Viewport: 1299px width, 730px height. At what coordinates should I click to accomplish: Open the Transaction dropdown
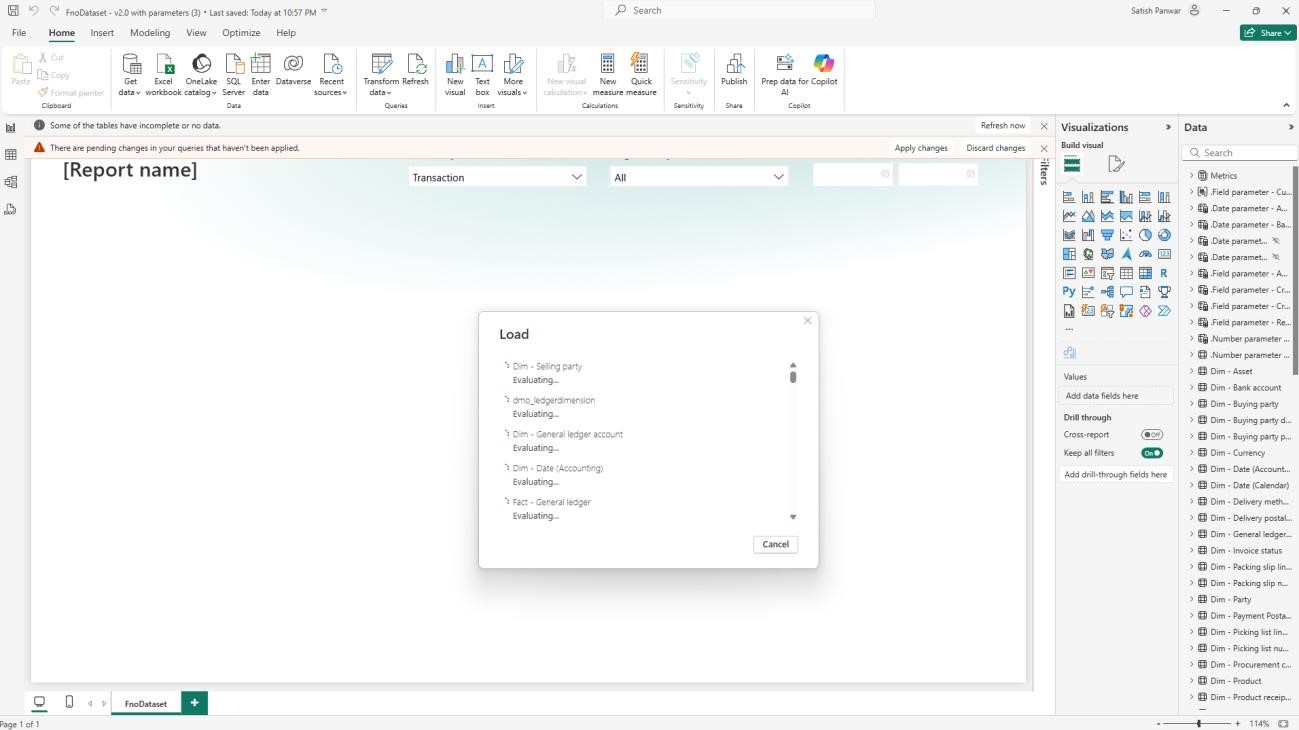pyautogui.click(x=497, y=177)
